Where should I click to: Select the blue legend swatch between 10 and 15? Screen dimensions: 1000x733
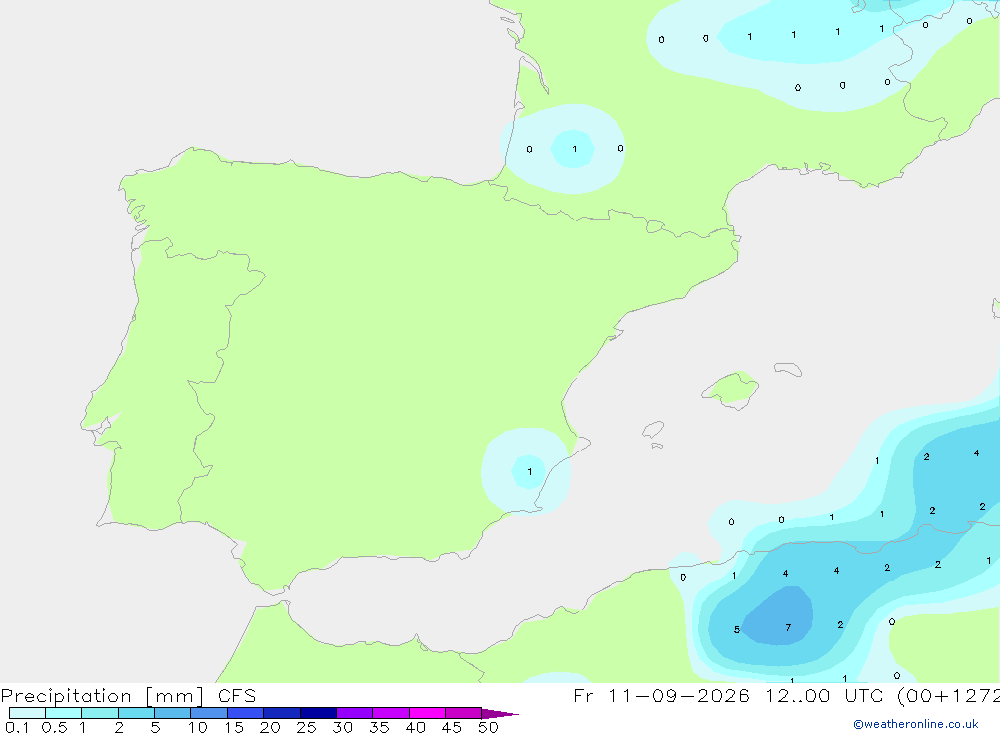coord(209,713)
